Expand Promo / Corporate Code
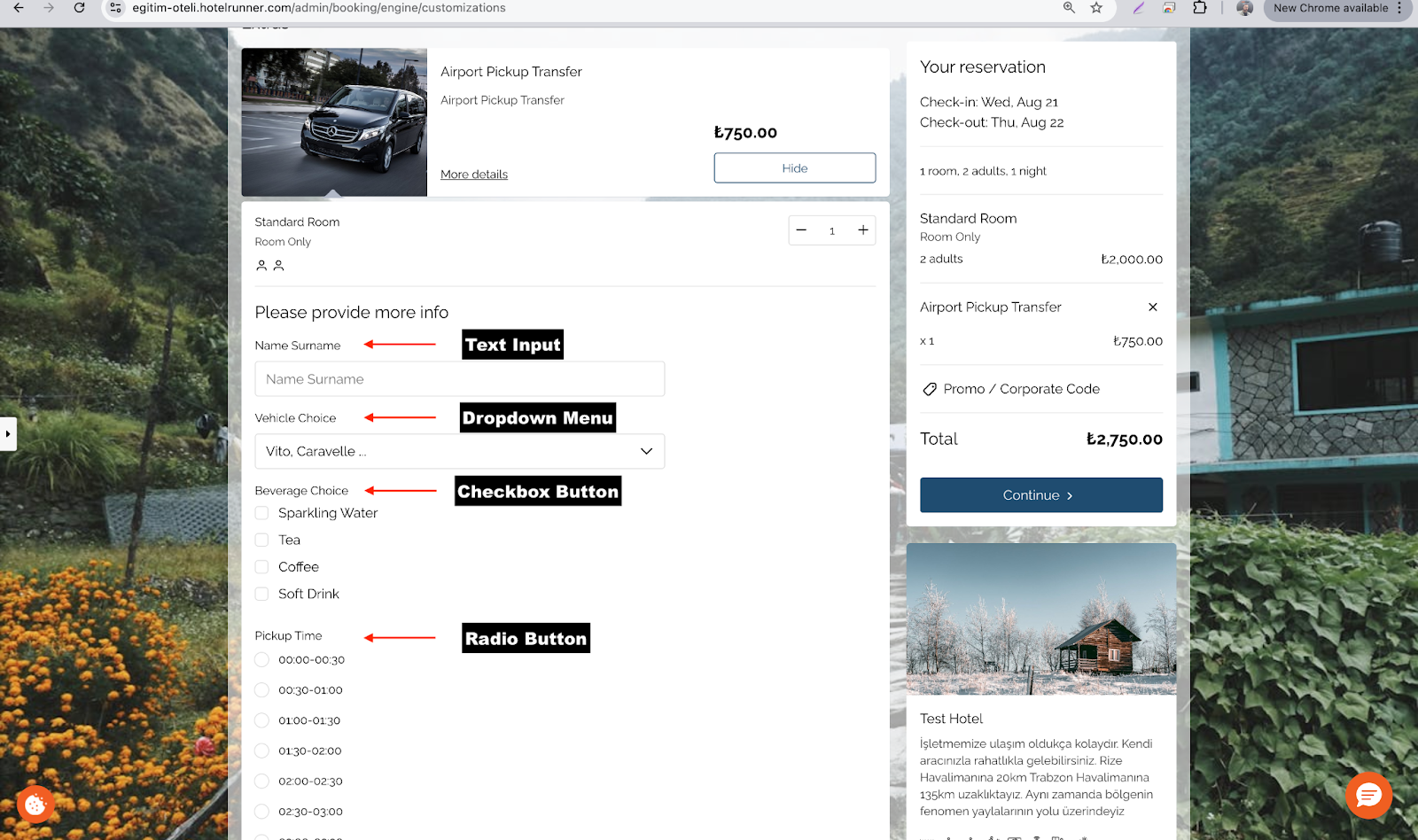1418x840 pixels. click(x=1020, y=389)
